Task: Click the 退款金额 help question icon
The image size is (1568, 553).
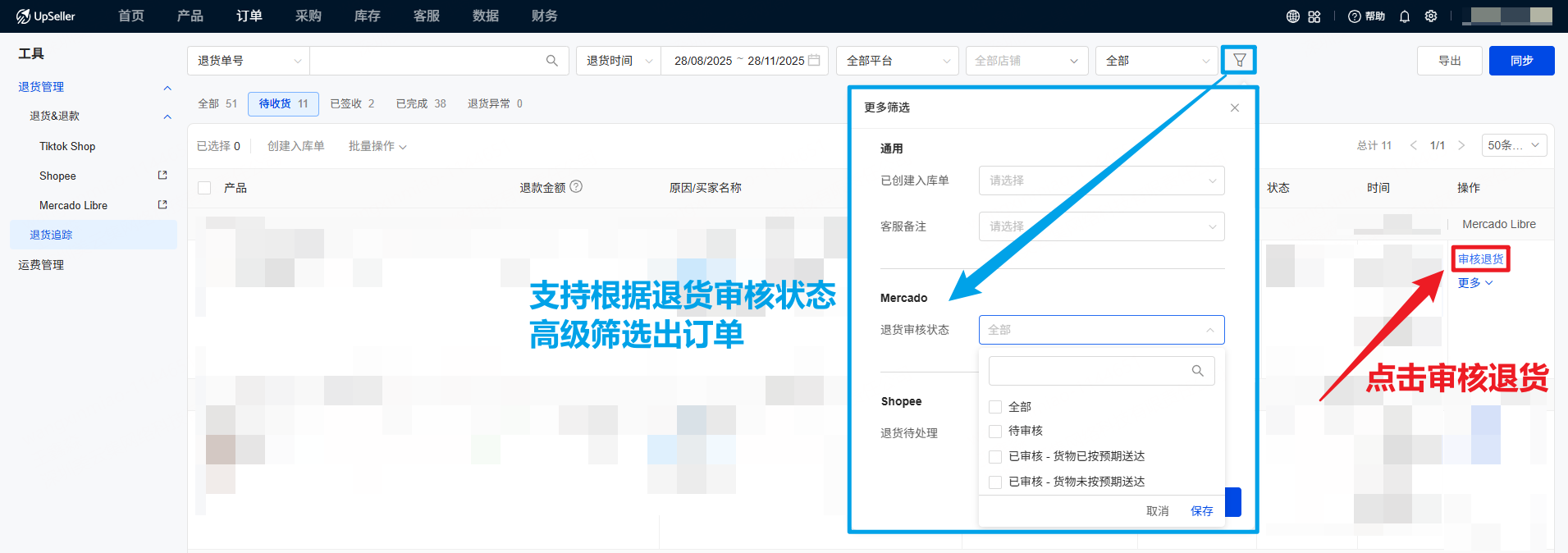Action: pyautogui.click(x=576, y=187)
